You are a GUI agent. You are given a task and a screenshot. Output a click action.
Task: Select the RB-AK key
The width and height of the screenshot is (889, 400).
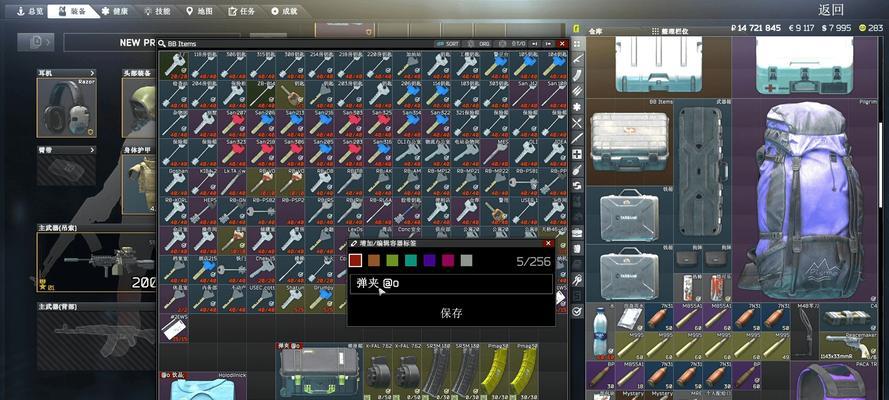coord(378,182)
